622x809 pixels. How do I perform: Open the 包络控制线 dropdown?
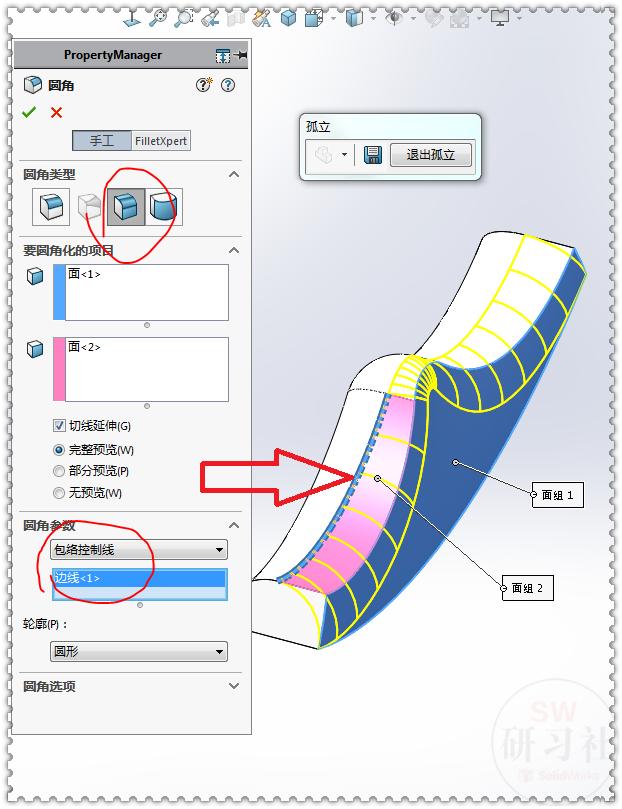pos(139,549)
